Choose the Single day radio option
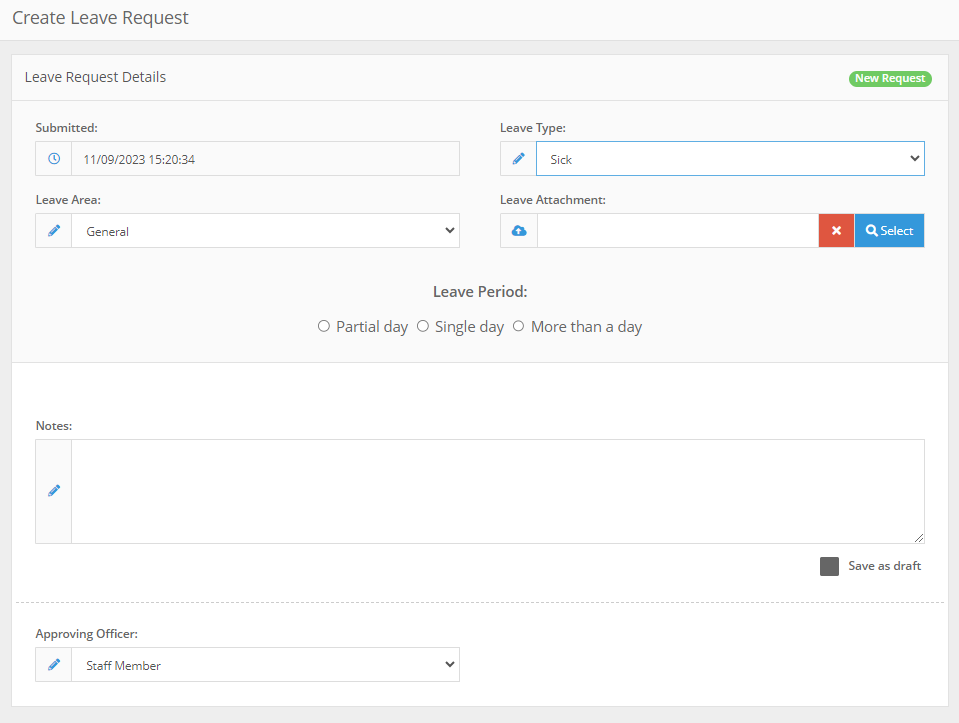This screenshot has width=959, height=723. point(423,326)
